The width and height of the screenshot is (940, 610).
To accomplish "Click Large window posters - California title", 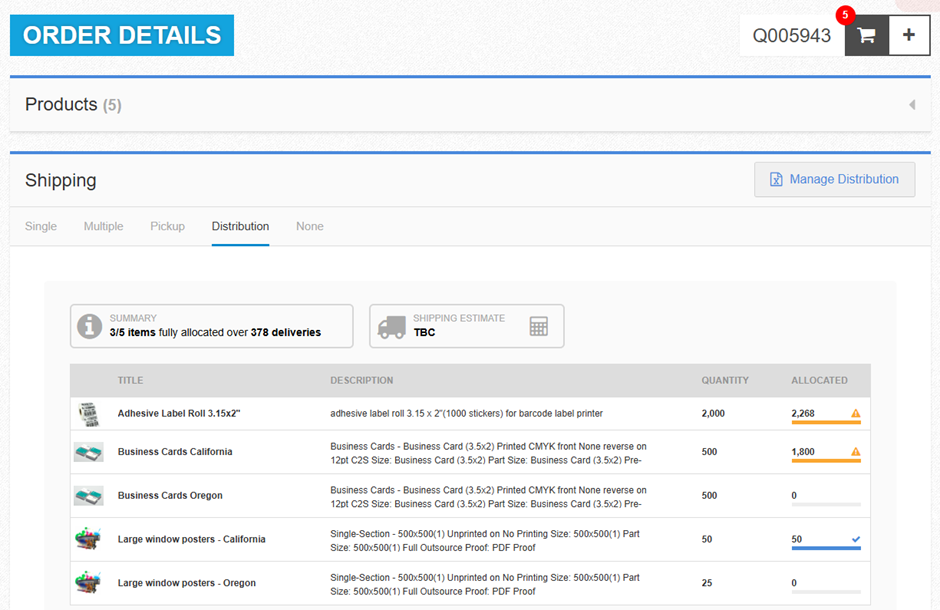I will (191, 539).
